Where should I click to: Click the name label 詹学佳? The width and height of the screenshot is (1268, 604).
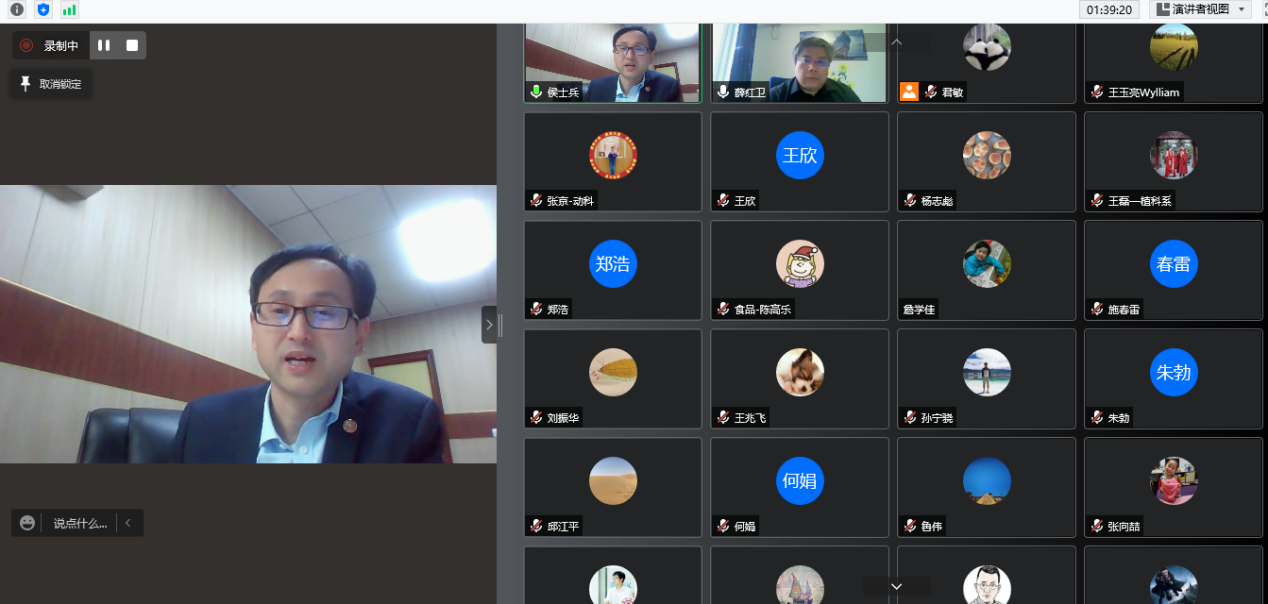[919, 309]
